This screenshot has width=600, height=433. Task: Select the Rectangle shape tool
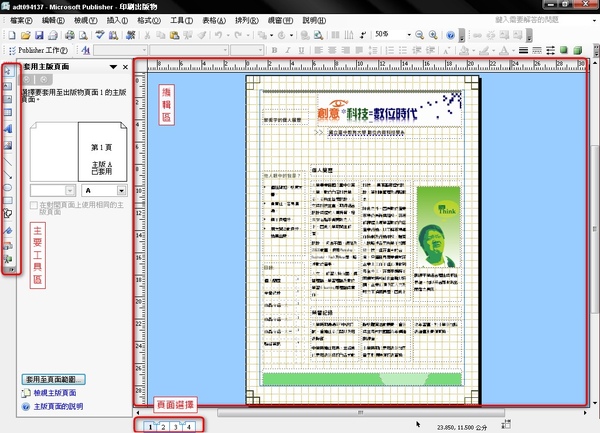point(8,200)
